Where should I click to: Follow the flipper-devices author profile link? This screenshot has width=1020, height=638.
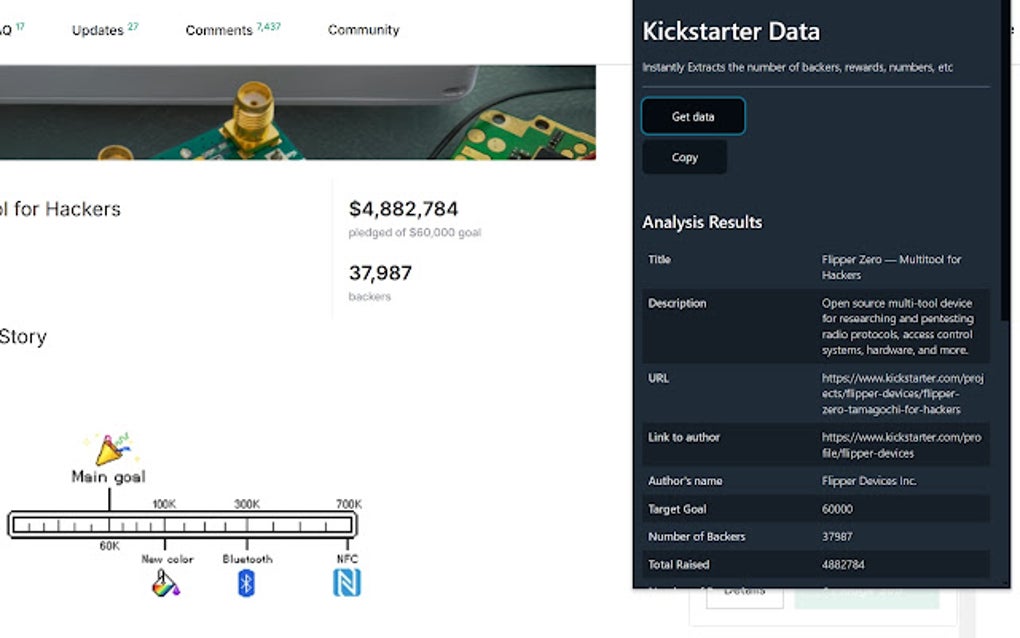point(899,445)
